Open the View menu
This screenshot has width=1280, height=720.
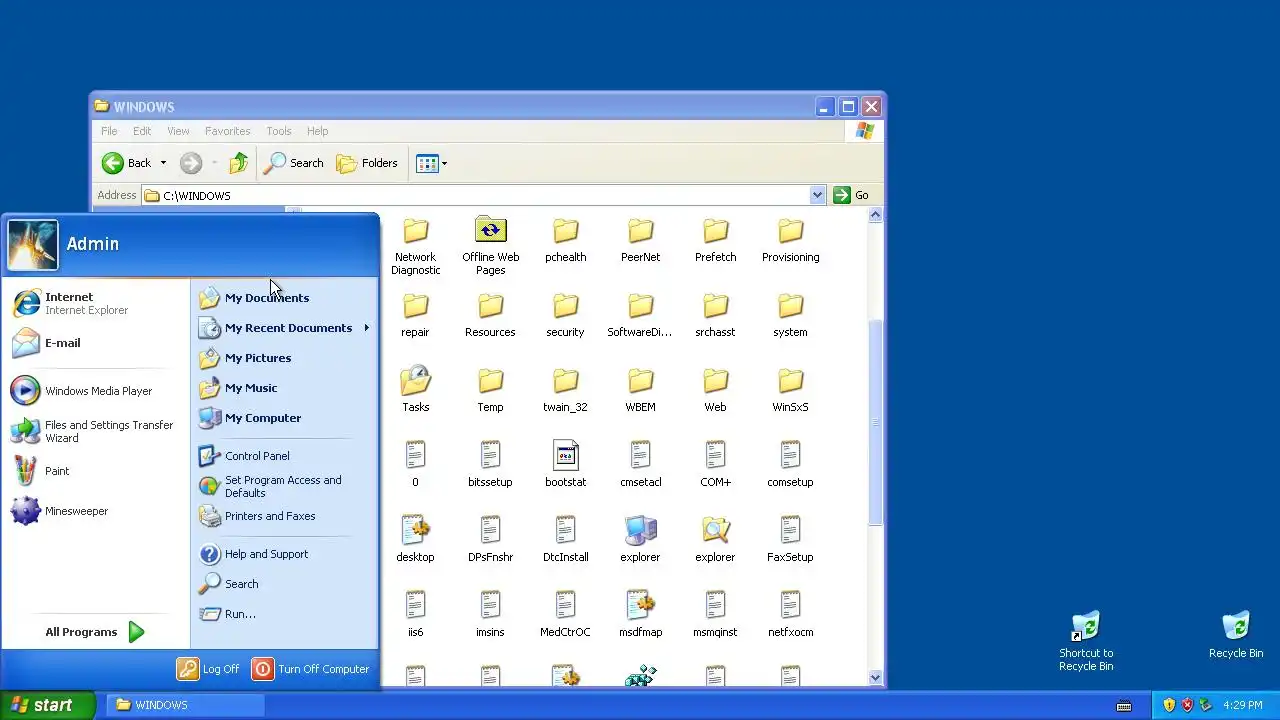click(178, 131)
